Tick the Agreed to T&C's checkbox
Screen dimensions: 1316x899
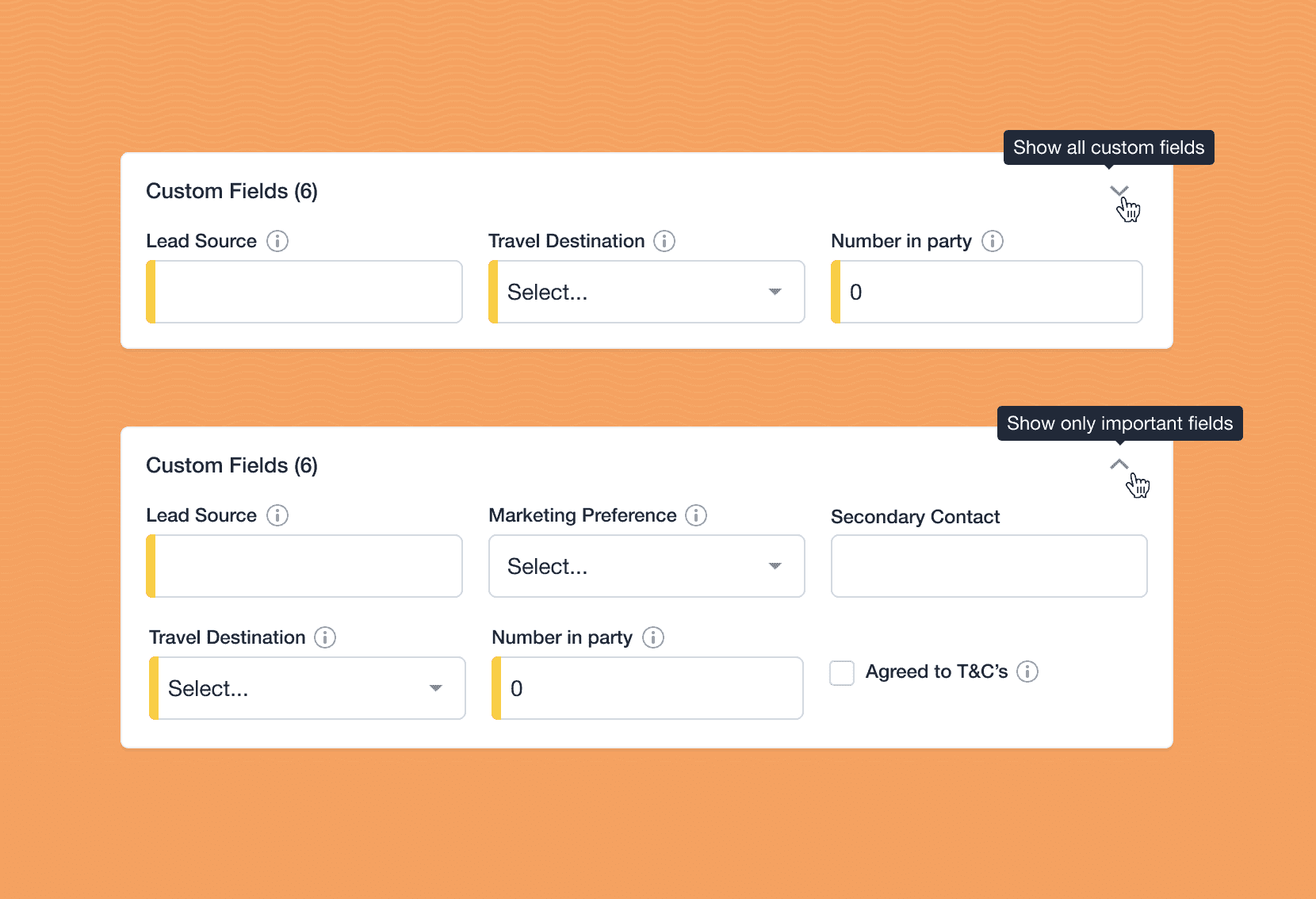tap(842, 672)
